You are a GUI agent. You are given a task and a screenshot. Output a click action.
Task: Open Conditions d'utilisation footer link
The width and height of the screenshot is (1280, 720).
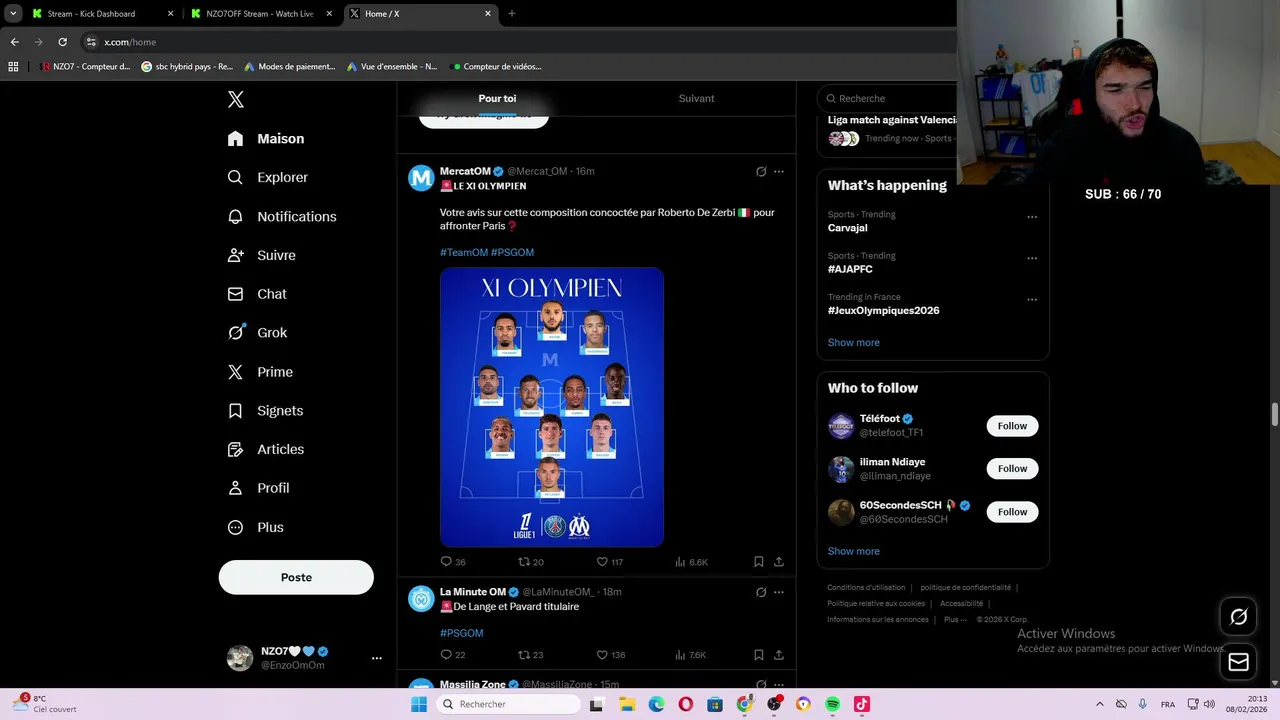[x=866, y=588]
